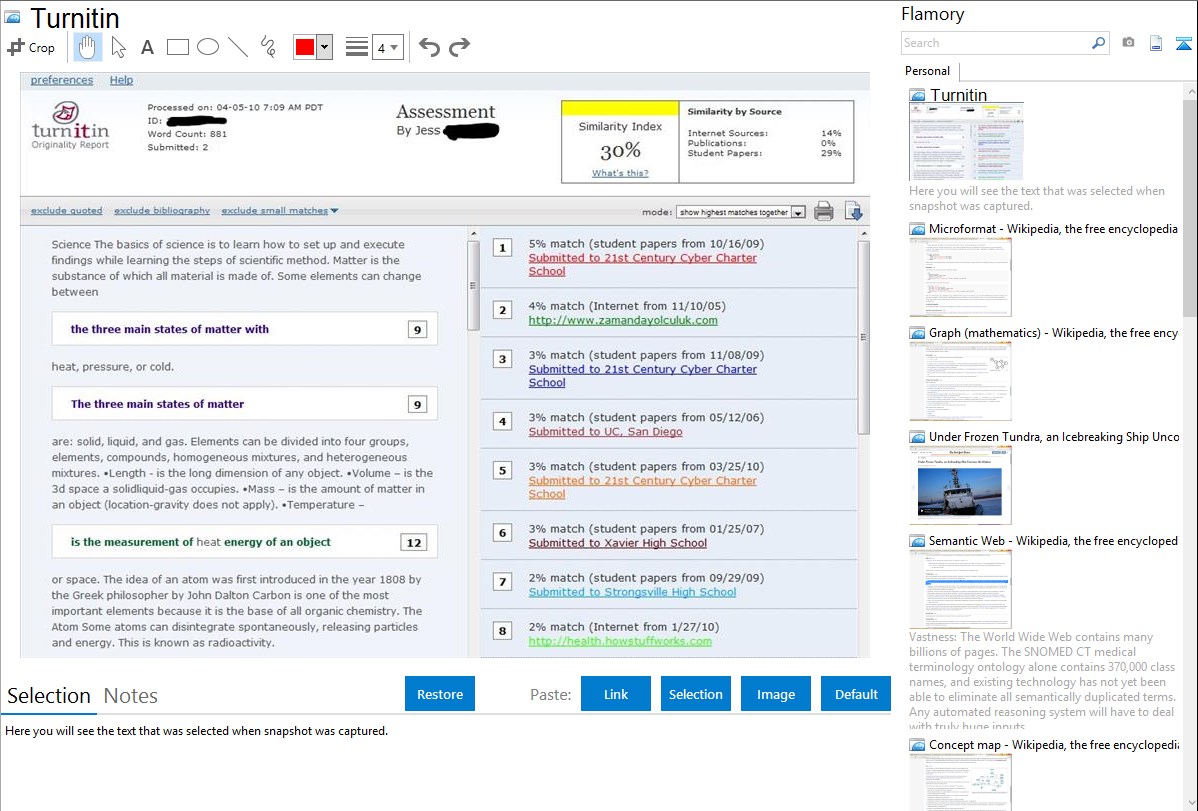Switch to the Notes tab
This screenshot has height=811, width=1198.
(131, 696)
